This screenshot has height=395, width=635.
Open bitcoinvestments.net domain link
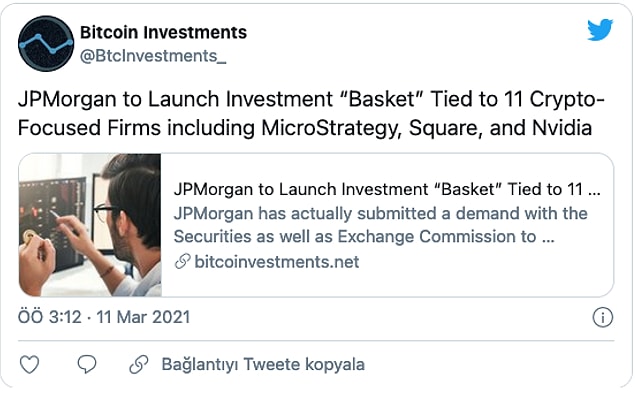click(277, 262)
